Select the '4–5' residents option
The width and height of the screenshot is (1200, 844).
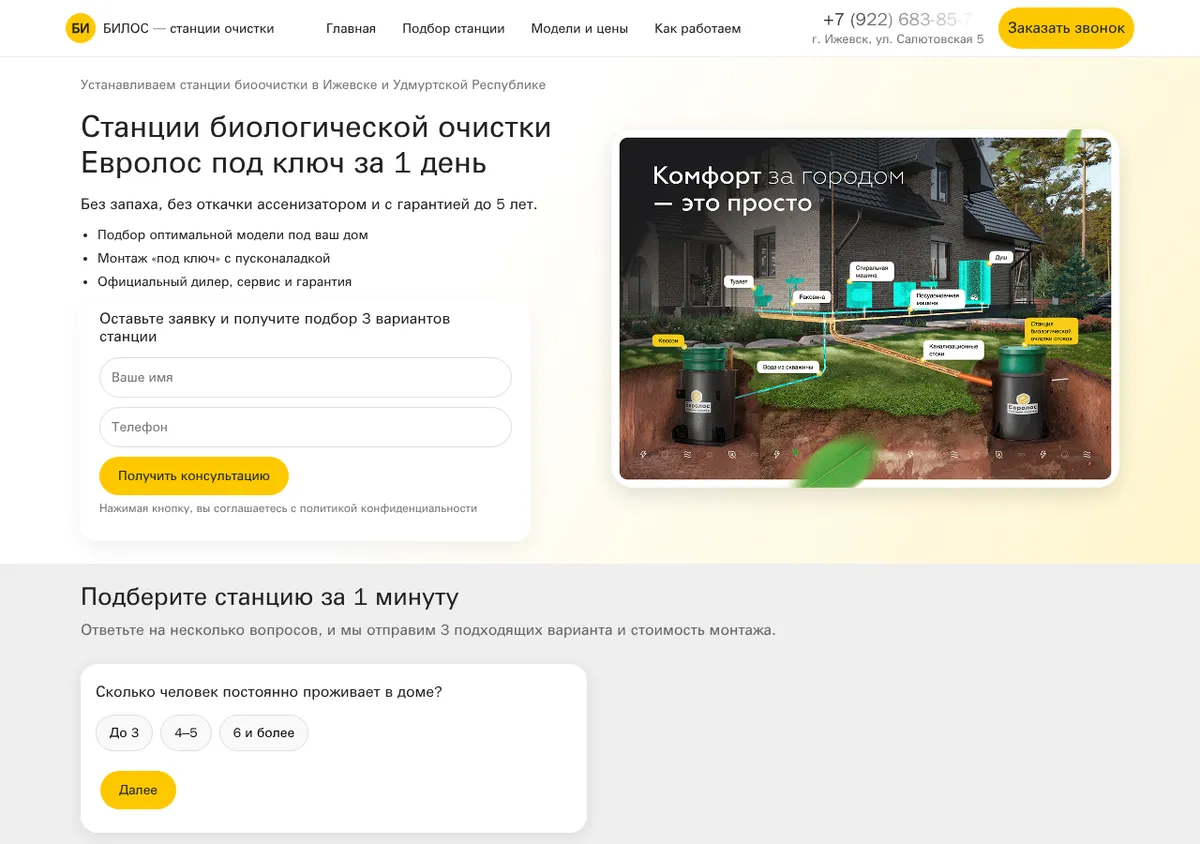pos(186,733)
